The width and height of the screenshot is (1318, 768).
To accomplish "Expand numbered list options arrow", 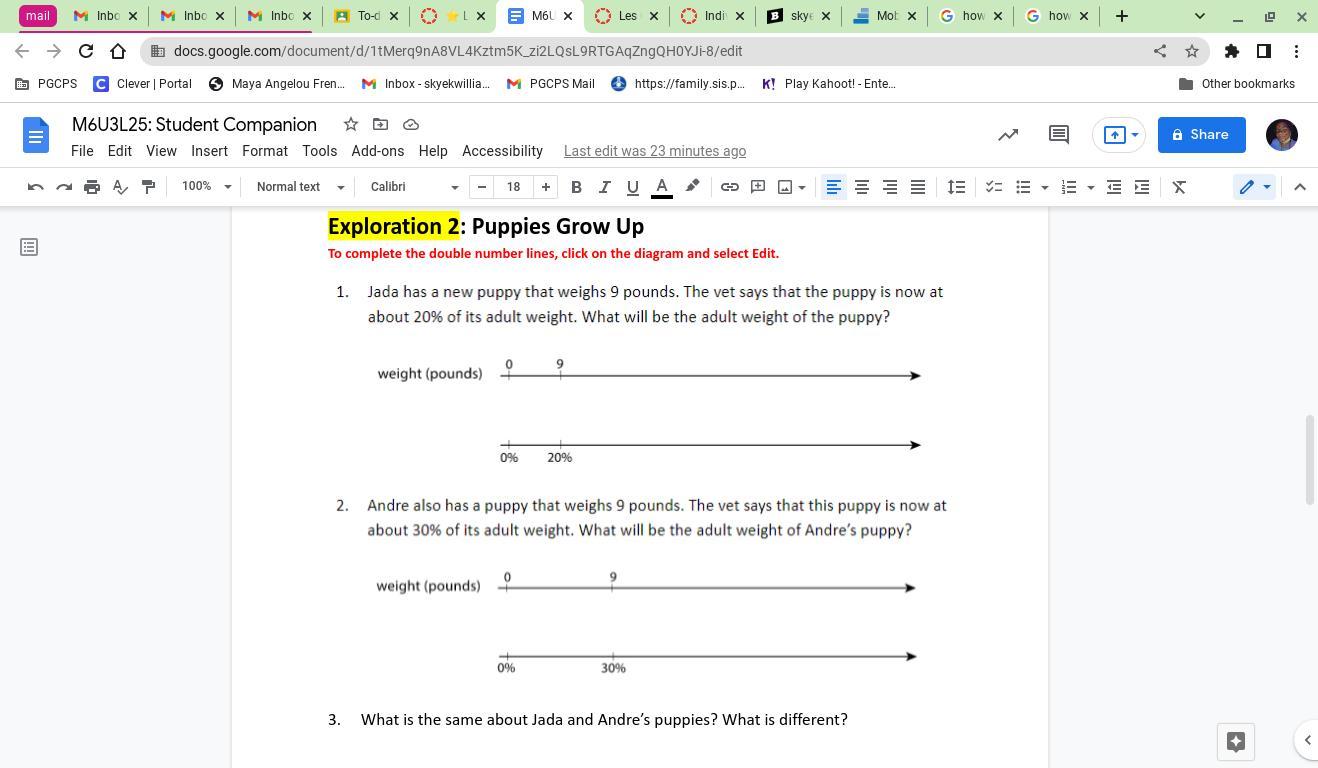I will pyautogui.click(x=1091, y=187).
